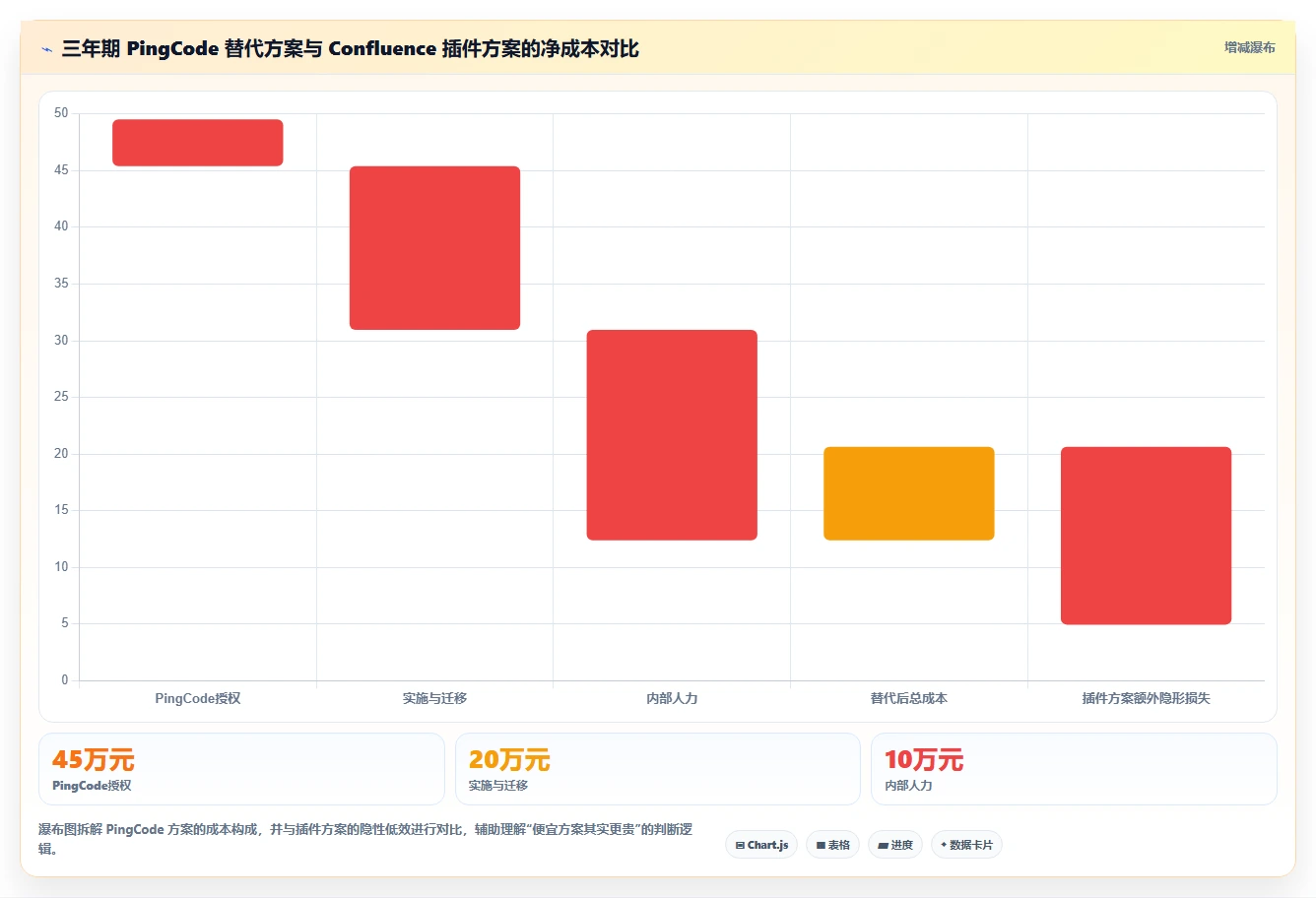The image size is (1316, 898).
Task: Click the y-axis tick value 50
Action: (61, 113)
